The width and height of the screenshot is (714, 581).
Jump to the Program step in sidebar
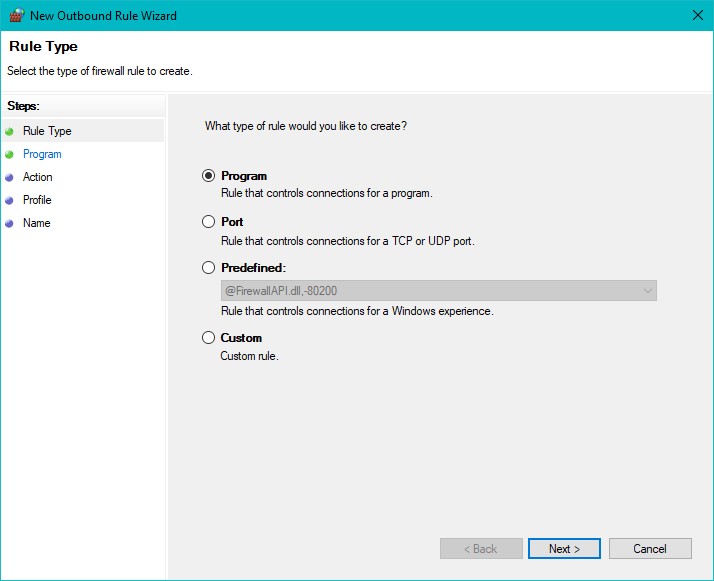point(42,154)
